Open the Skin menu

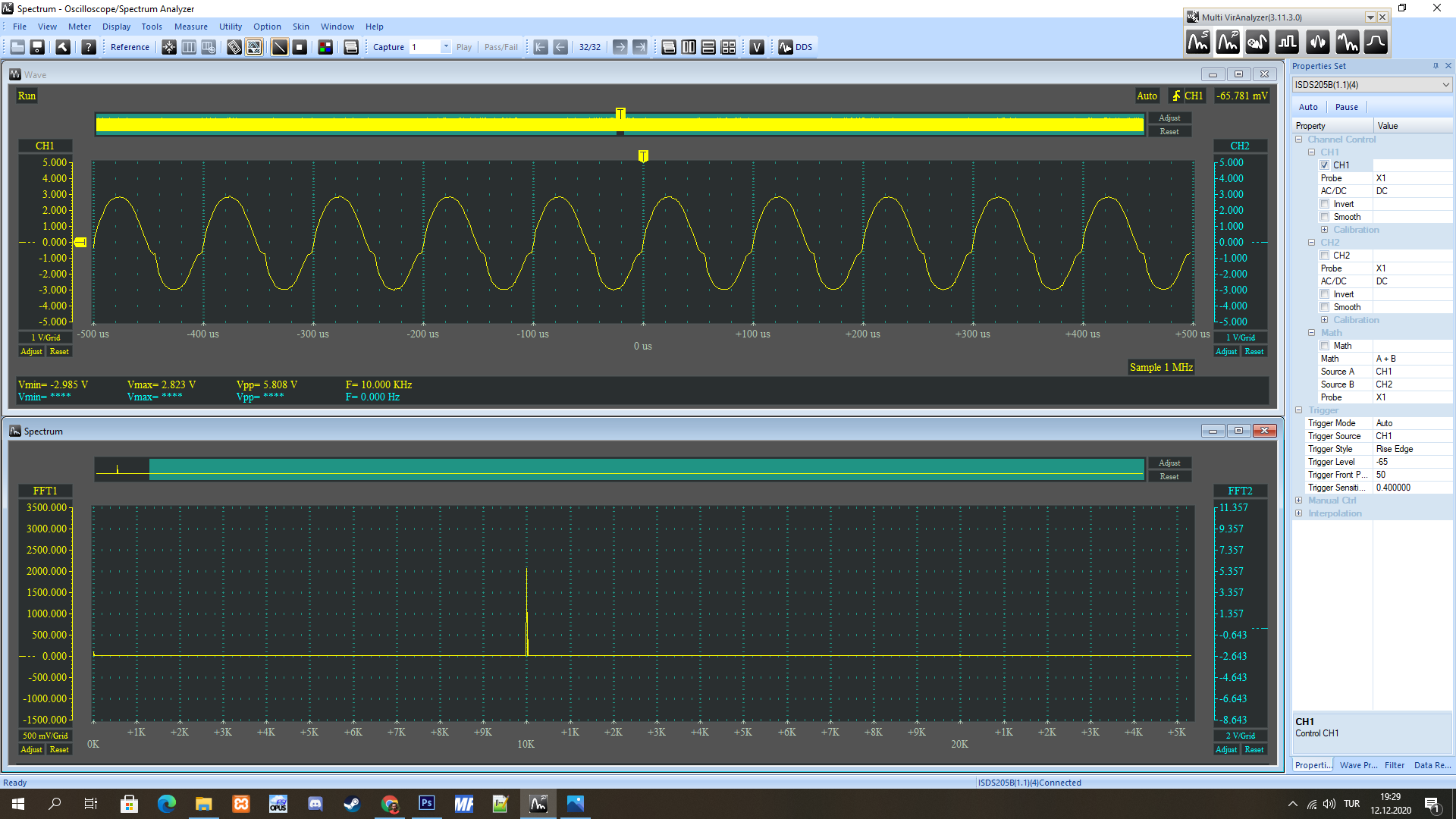[x=301, y=27]
